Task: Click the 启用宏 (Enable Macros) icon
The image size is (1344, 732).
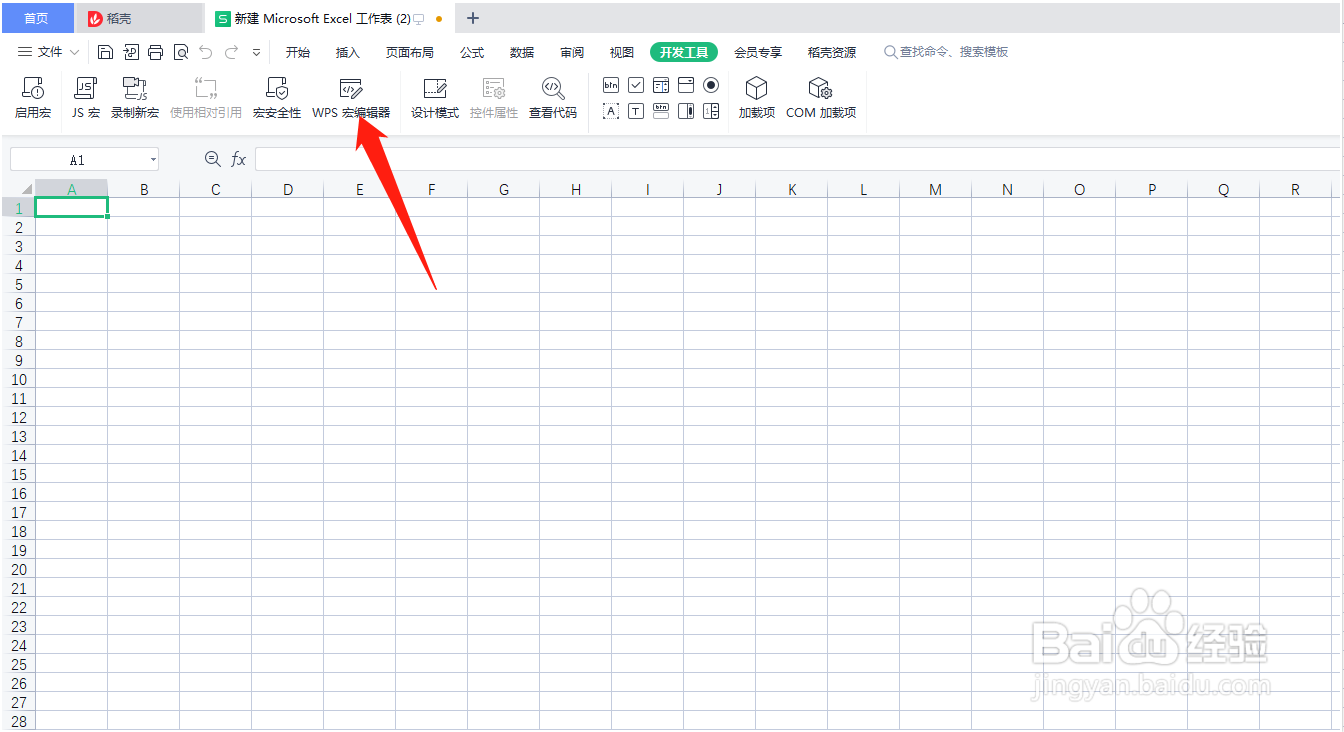Action: [x=33, y=88]
